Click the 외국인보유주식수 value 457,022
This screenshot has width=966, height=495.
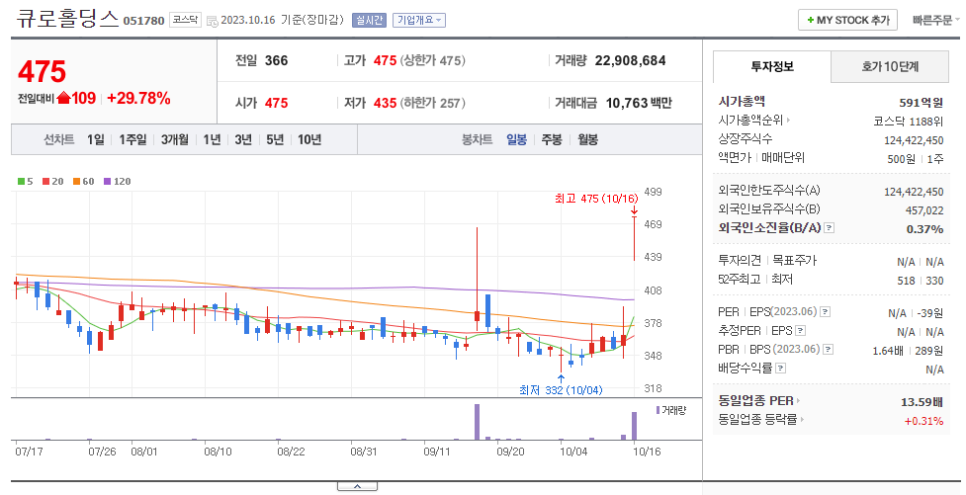point(924,210)
